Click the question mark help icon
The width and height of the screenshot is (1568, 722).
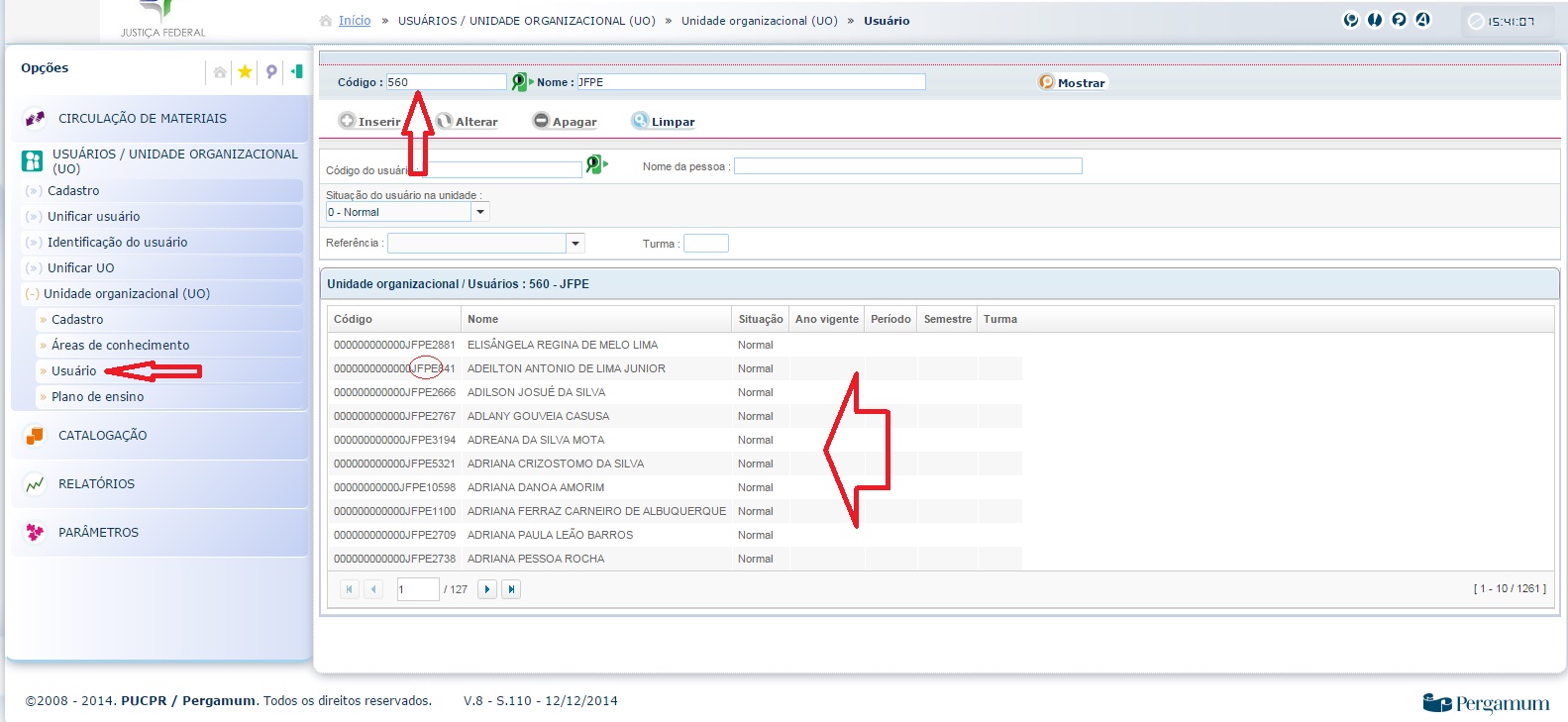coord(1399,20)
